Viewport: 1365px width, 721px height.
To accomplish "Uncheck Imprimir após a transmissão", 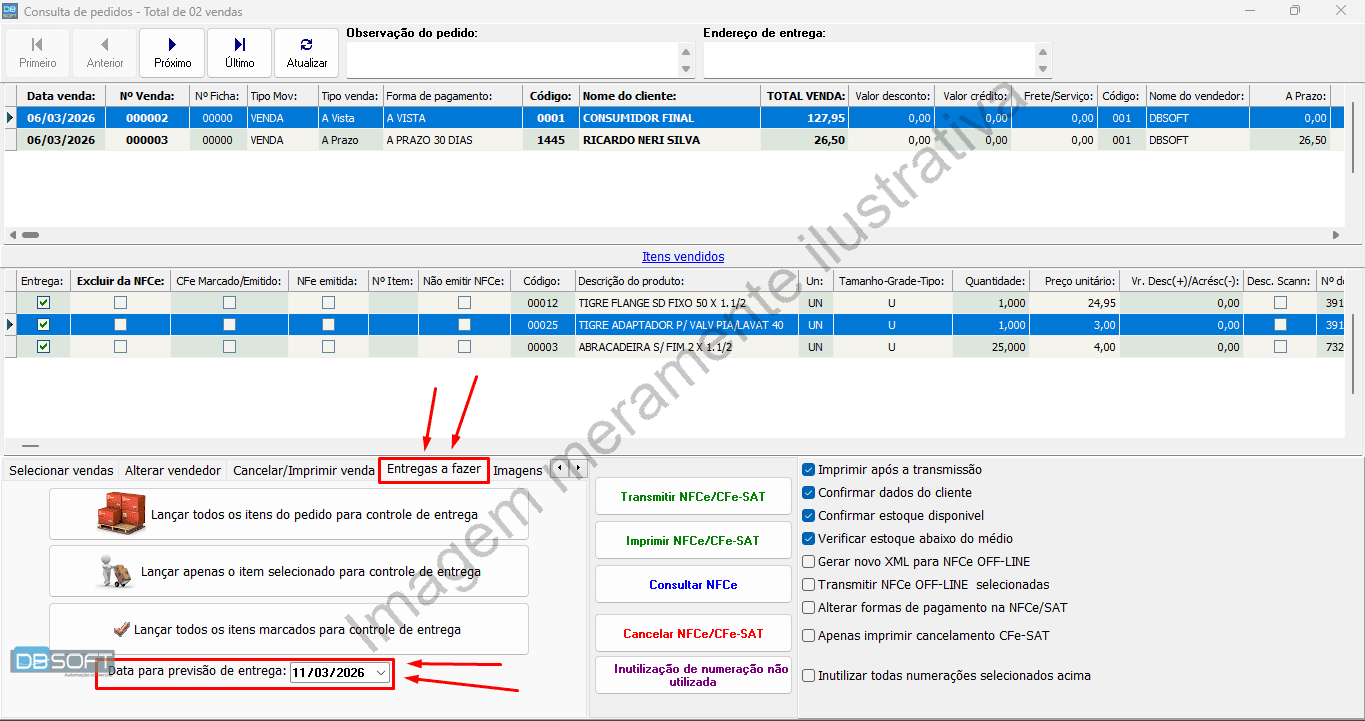I will (x=808, y=470).
